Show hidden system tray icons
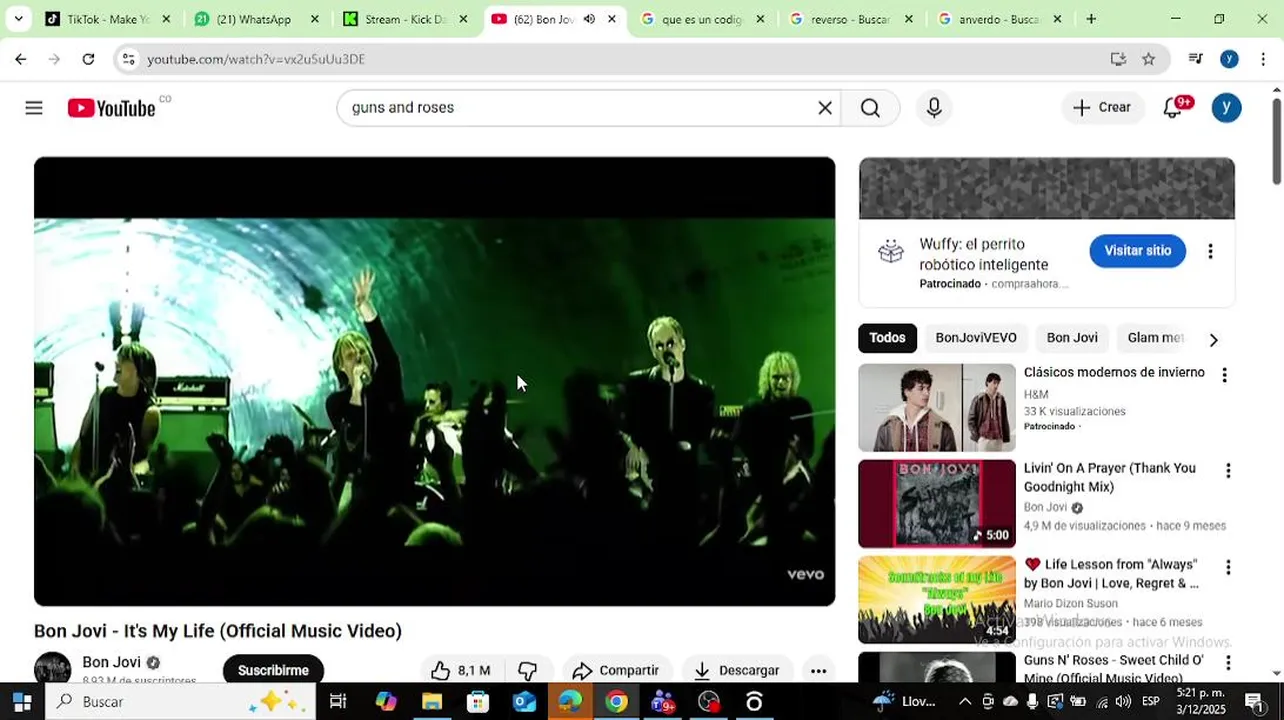The width and height of the screenshot is (1284, 720). click(x=964, y=701)
